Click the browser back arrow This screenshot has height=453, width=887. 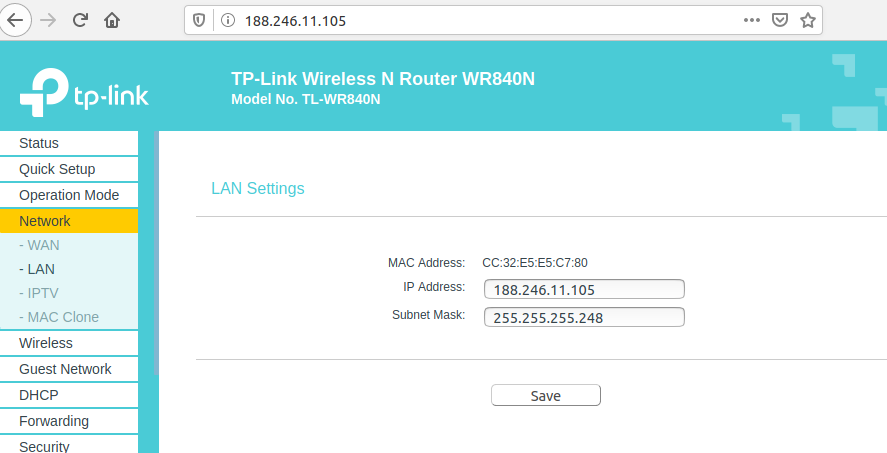(17, 20)
